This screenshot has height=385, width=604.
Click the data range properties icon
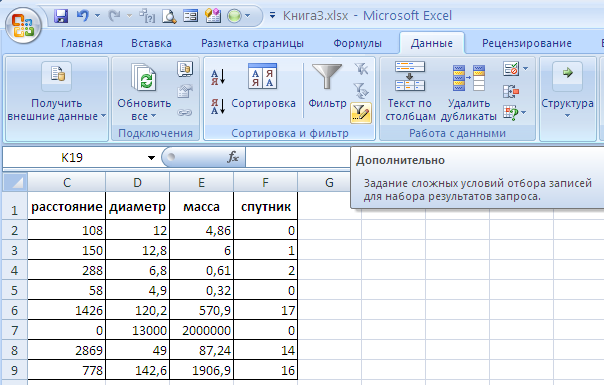coord(185,92)
